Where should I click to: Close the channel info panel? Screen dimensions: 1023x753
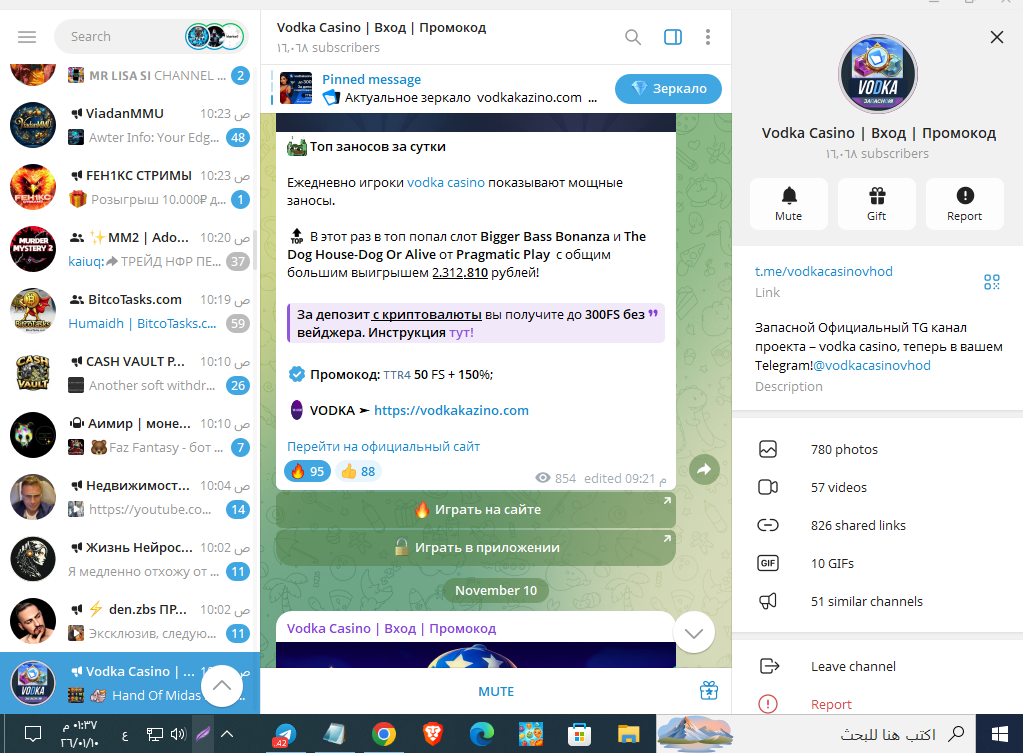click(x=997, y=37)
